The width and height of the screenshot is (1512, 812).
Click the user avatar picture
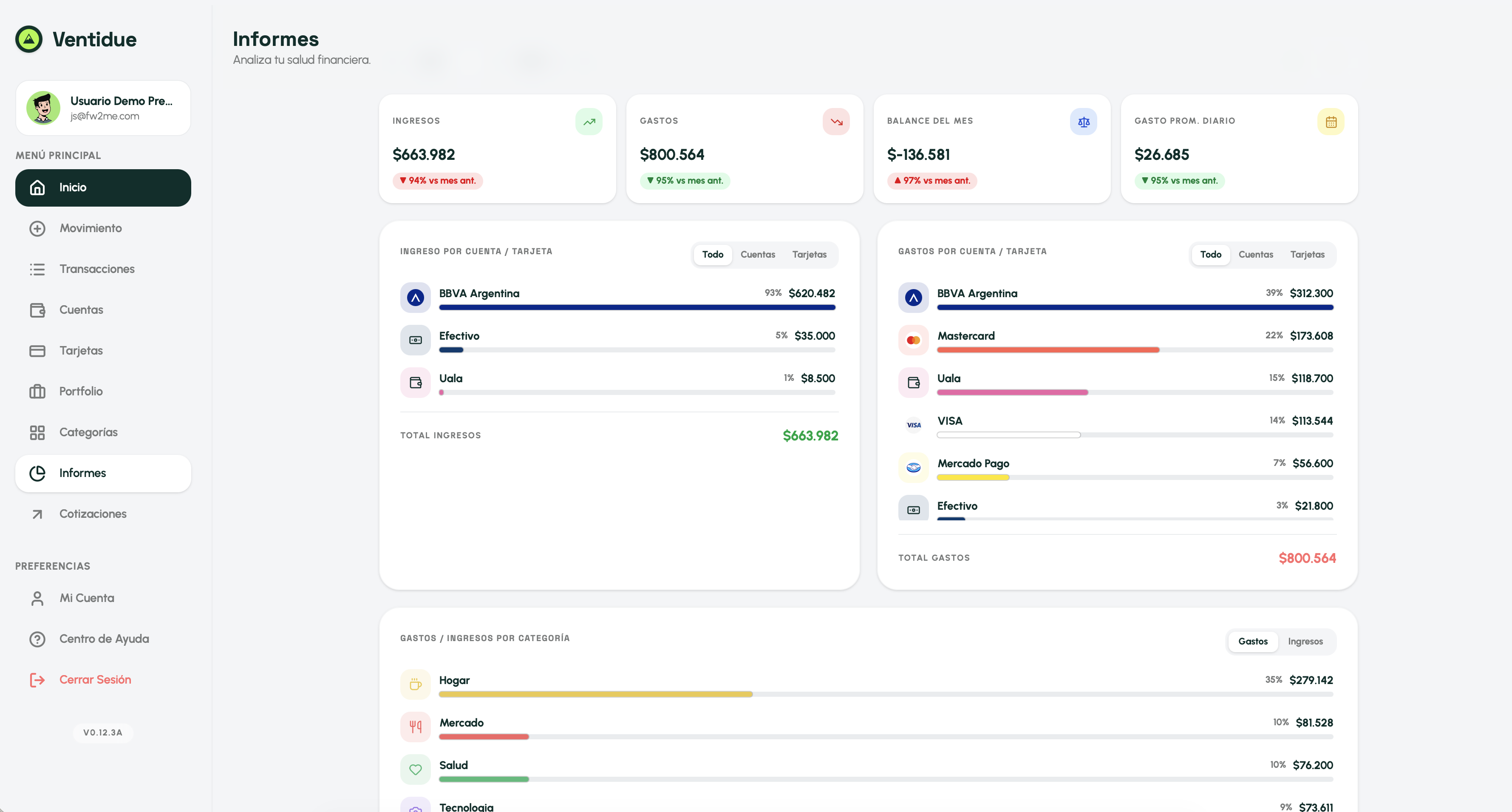tap(43, 108)
